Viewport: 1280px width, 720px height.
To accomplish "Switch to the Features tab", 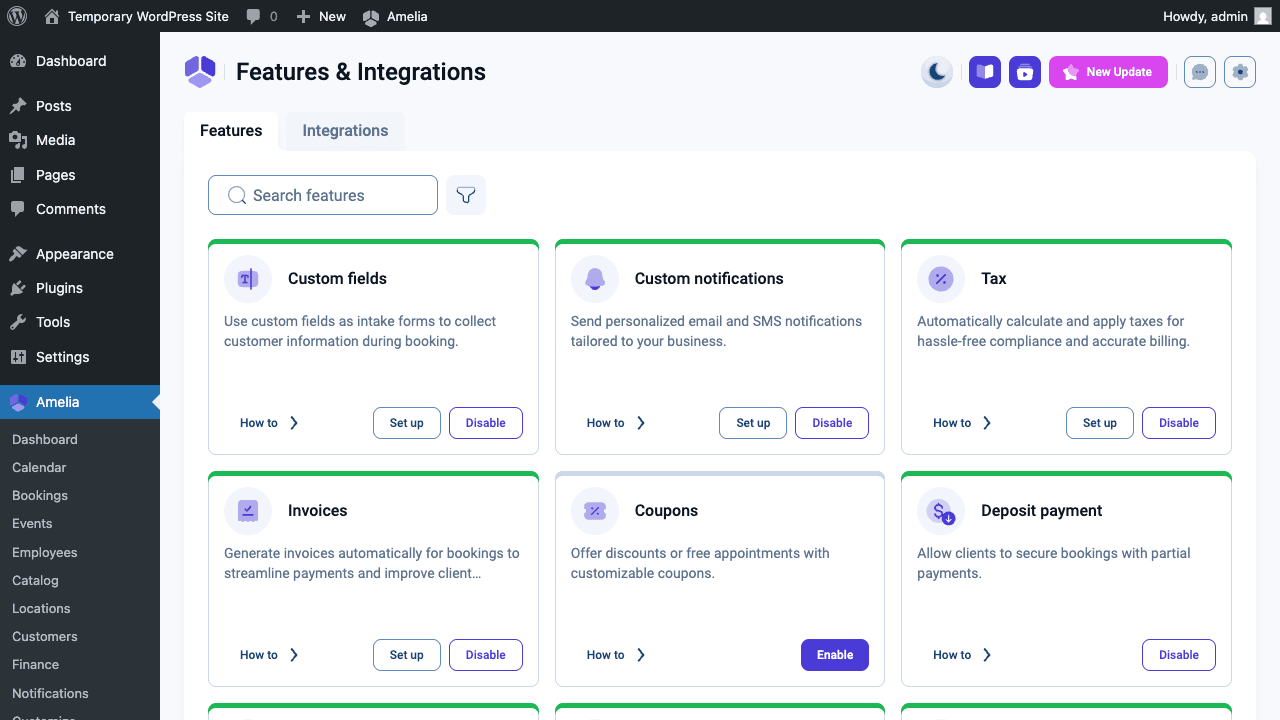I will click(231, 131).
